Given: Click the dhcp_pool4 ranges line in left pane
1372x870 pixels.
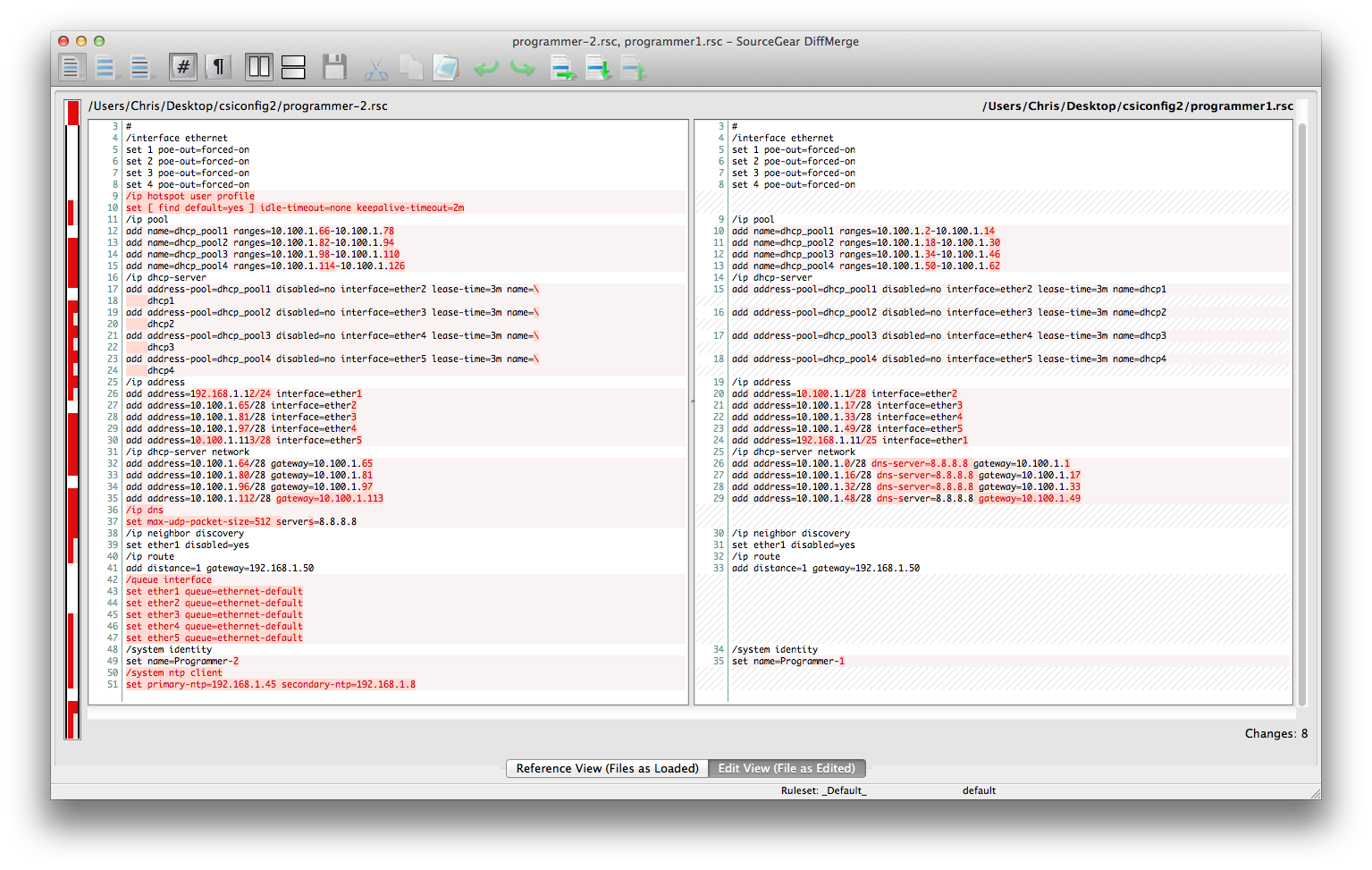Looking at the screenshot, I should [265, 266].
